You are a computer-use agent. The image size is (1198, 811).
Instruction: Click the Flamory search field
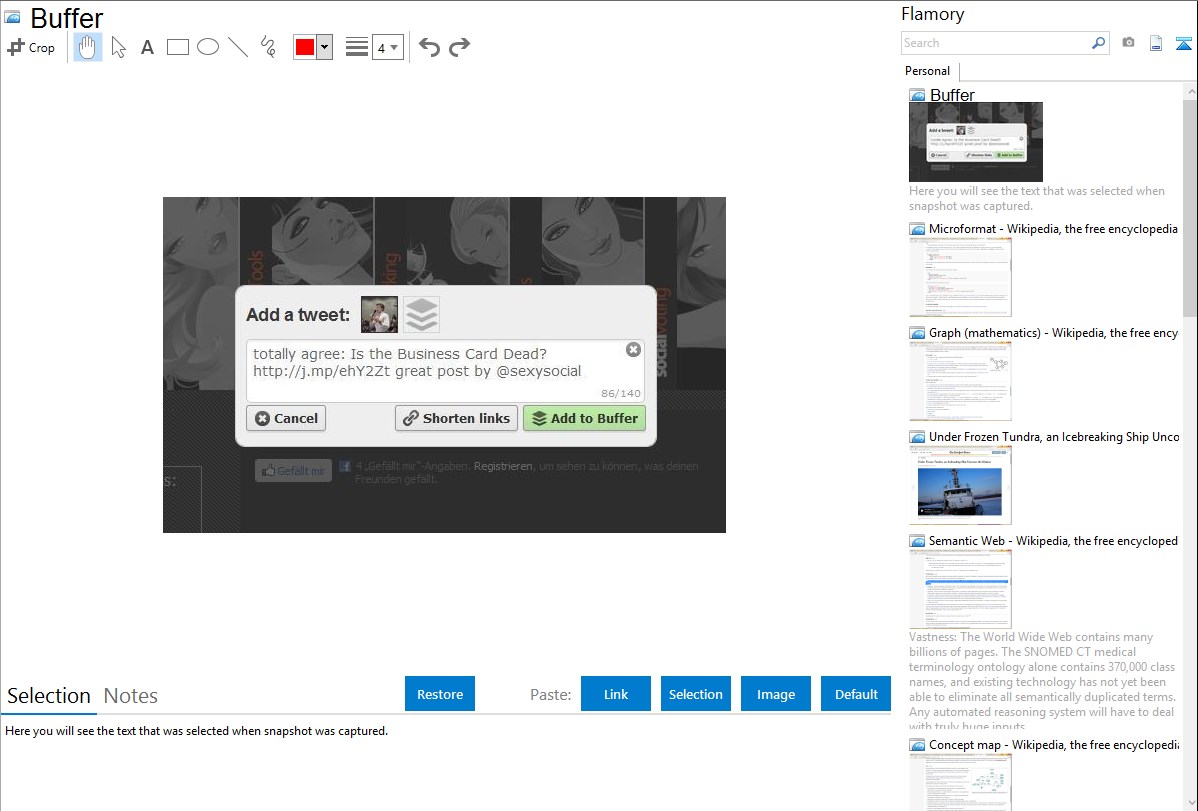[996, 43]
